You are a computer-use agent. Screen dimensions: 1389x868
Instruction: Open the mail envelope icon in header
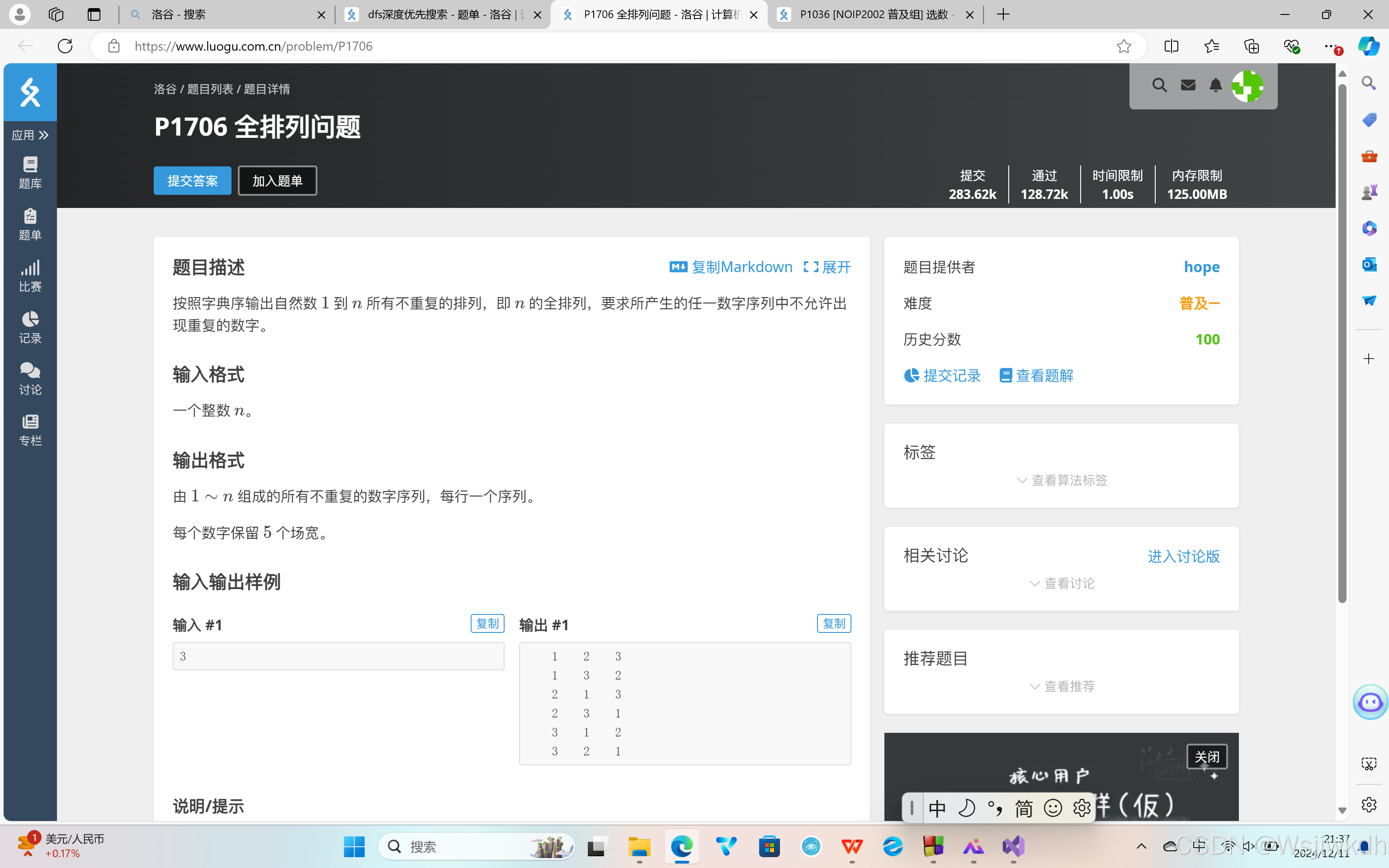pos(1187,85)
